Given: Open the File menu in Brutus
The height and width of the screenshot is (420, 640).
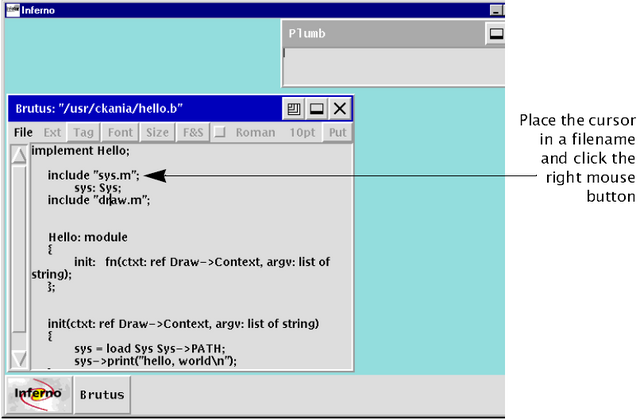Looking at the screenshot, I should 23,133.
